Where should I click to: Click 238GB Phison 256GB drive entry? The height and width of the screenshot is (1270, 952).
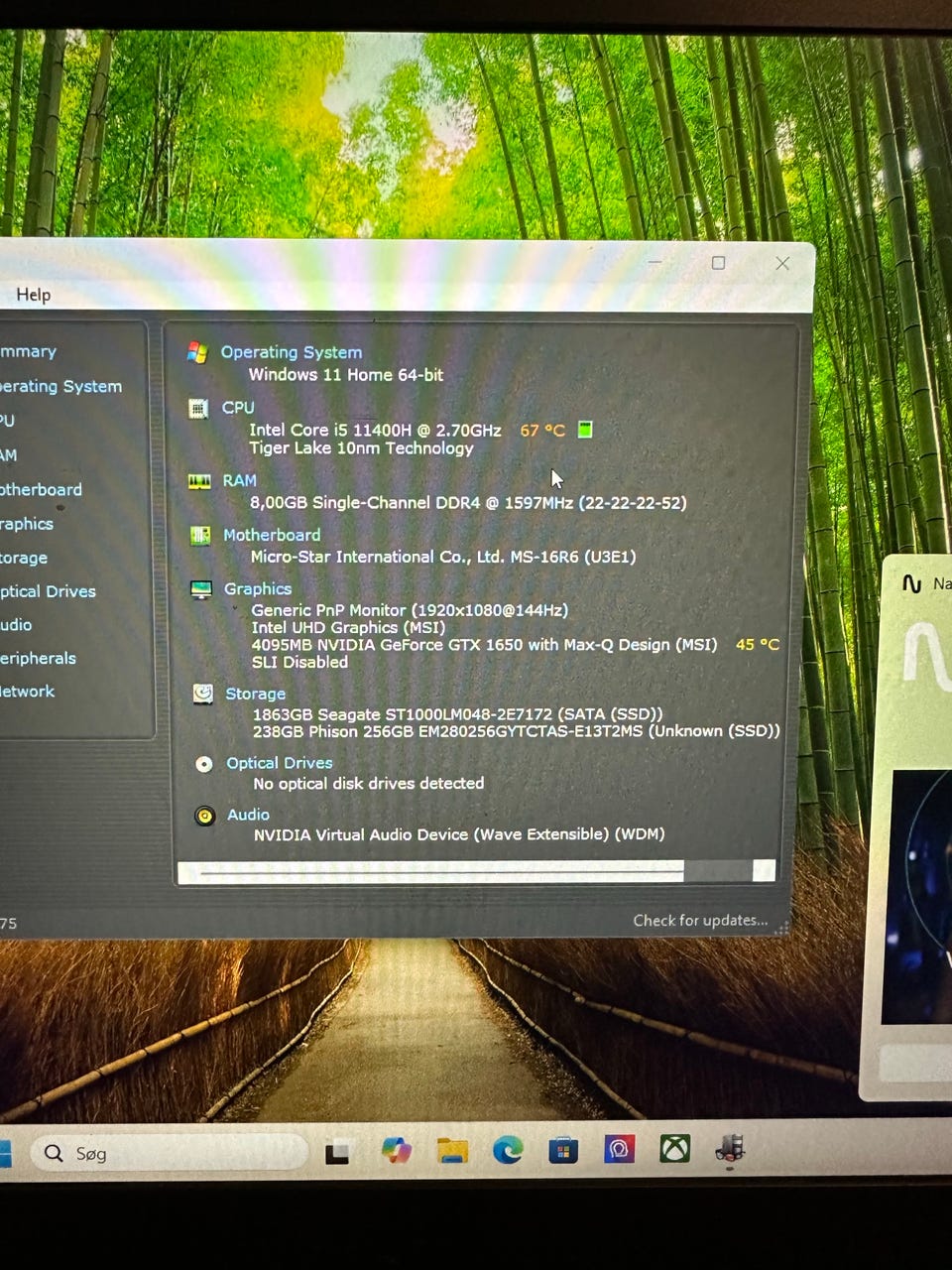pyautogui.click(x=517, y=731)
